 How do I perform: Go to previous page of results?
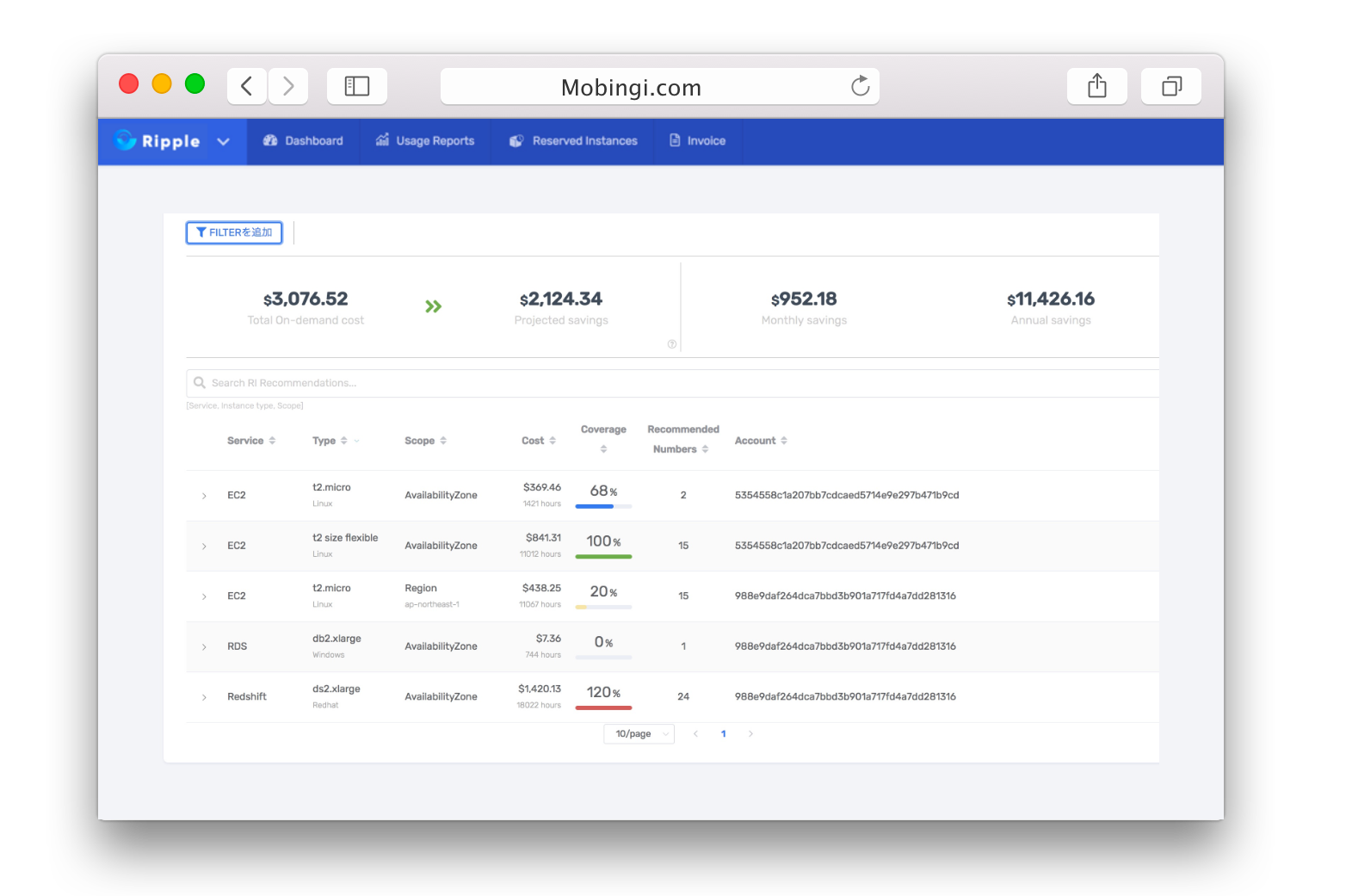click(695, 734)
